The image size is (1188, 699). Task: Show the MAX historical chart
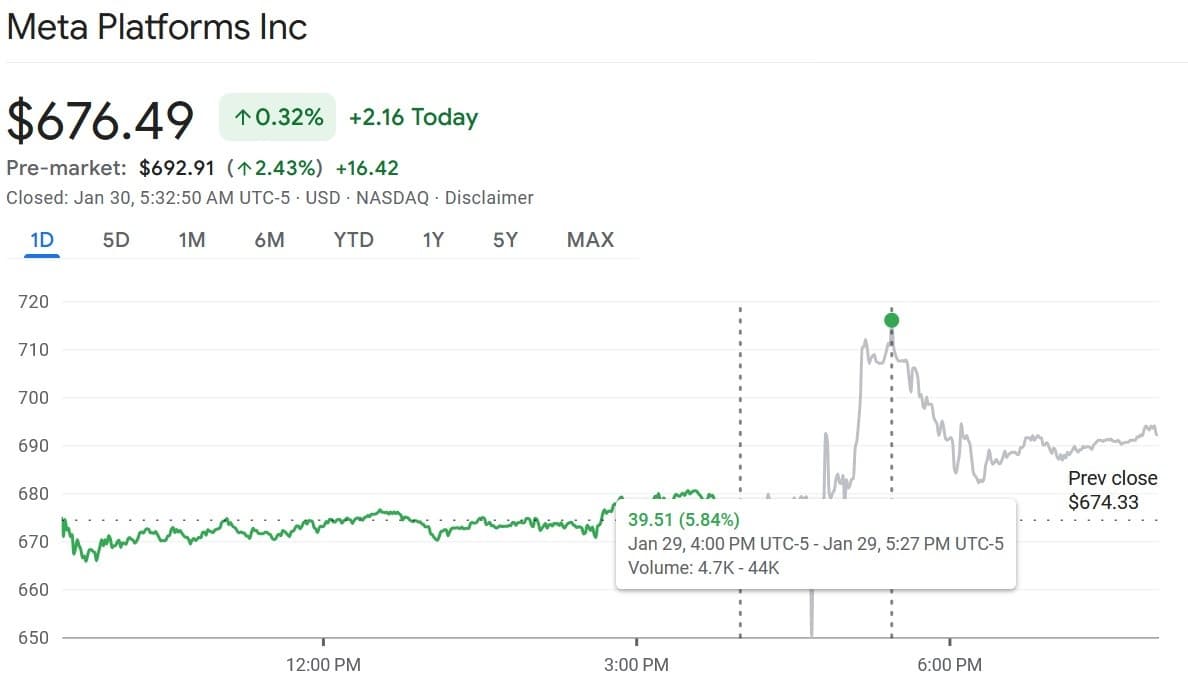tap(589, 240)
